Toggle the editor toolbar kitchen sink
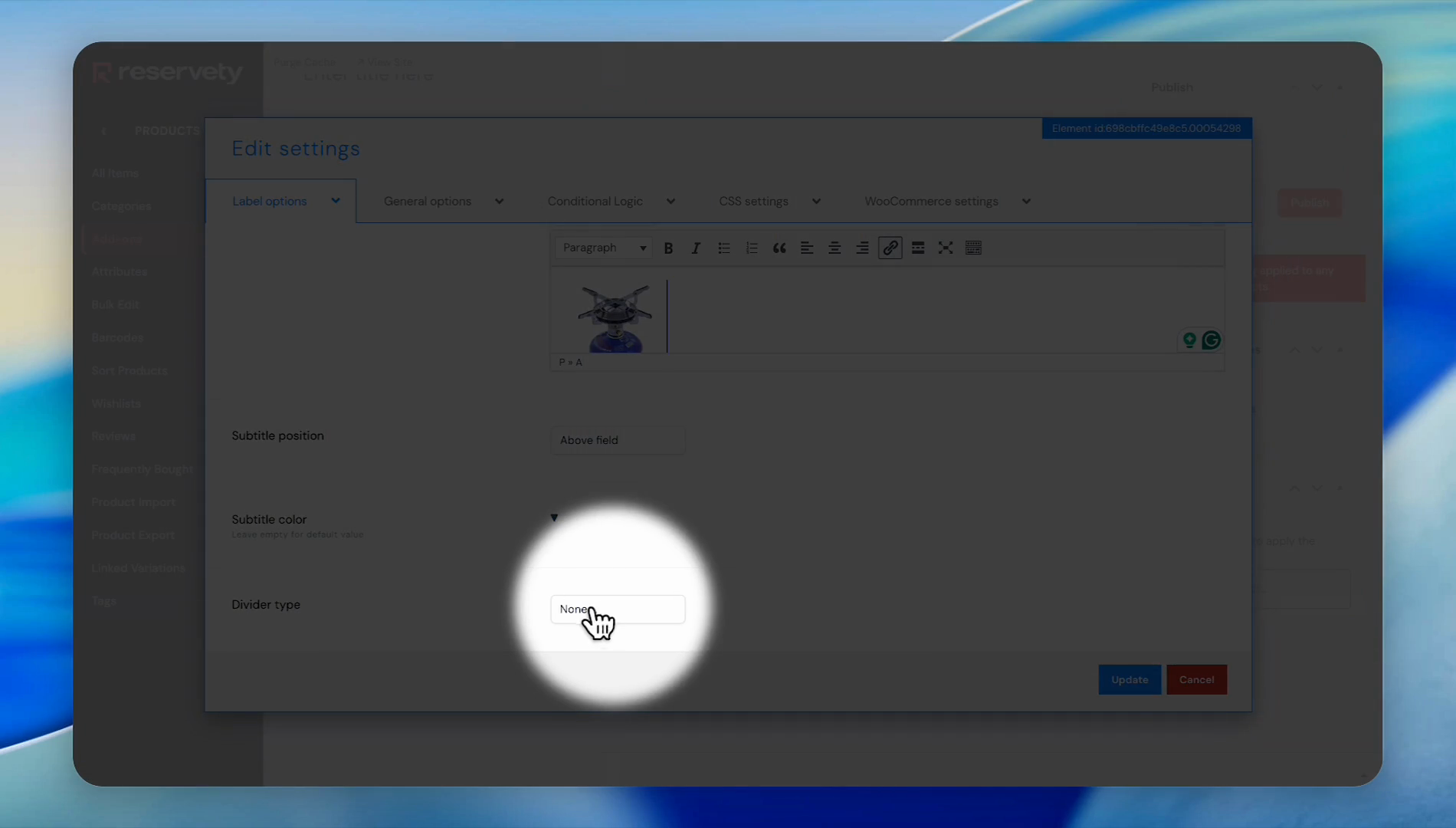 973,248
